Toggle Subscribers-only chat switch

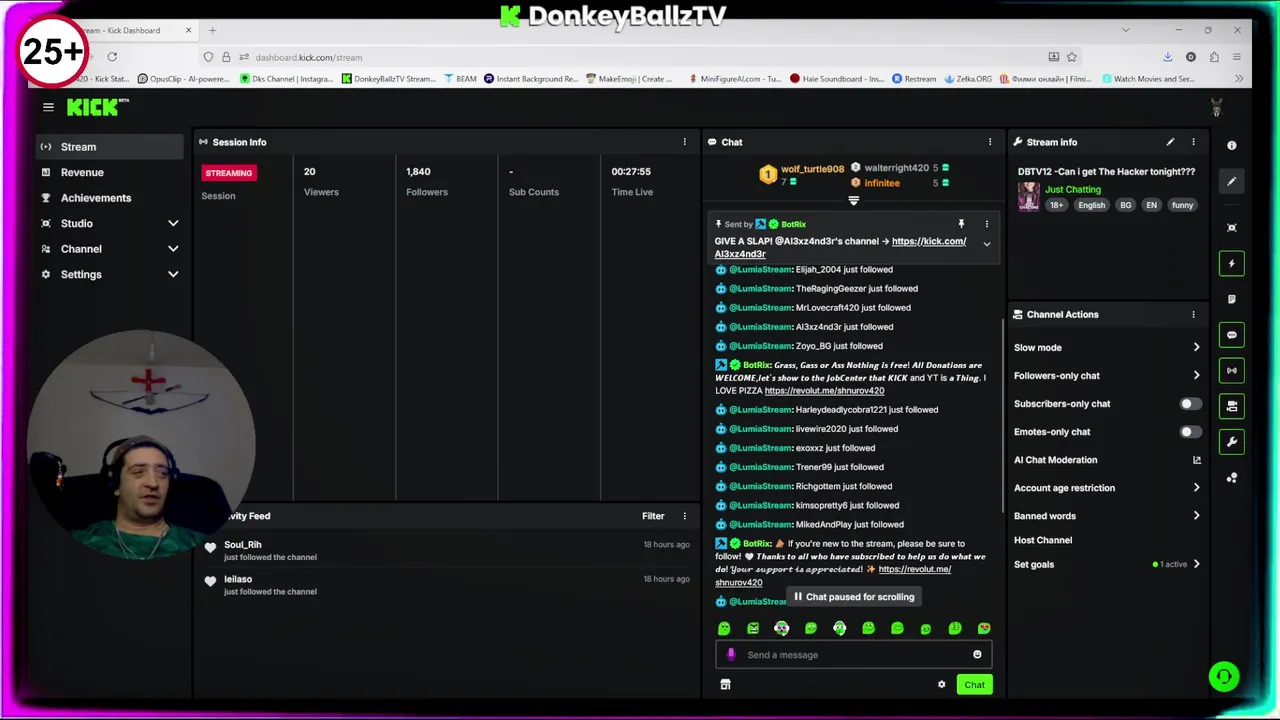click(x=1189, y=404)
